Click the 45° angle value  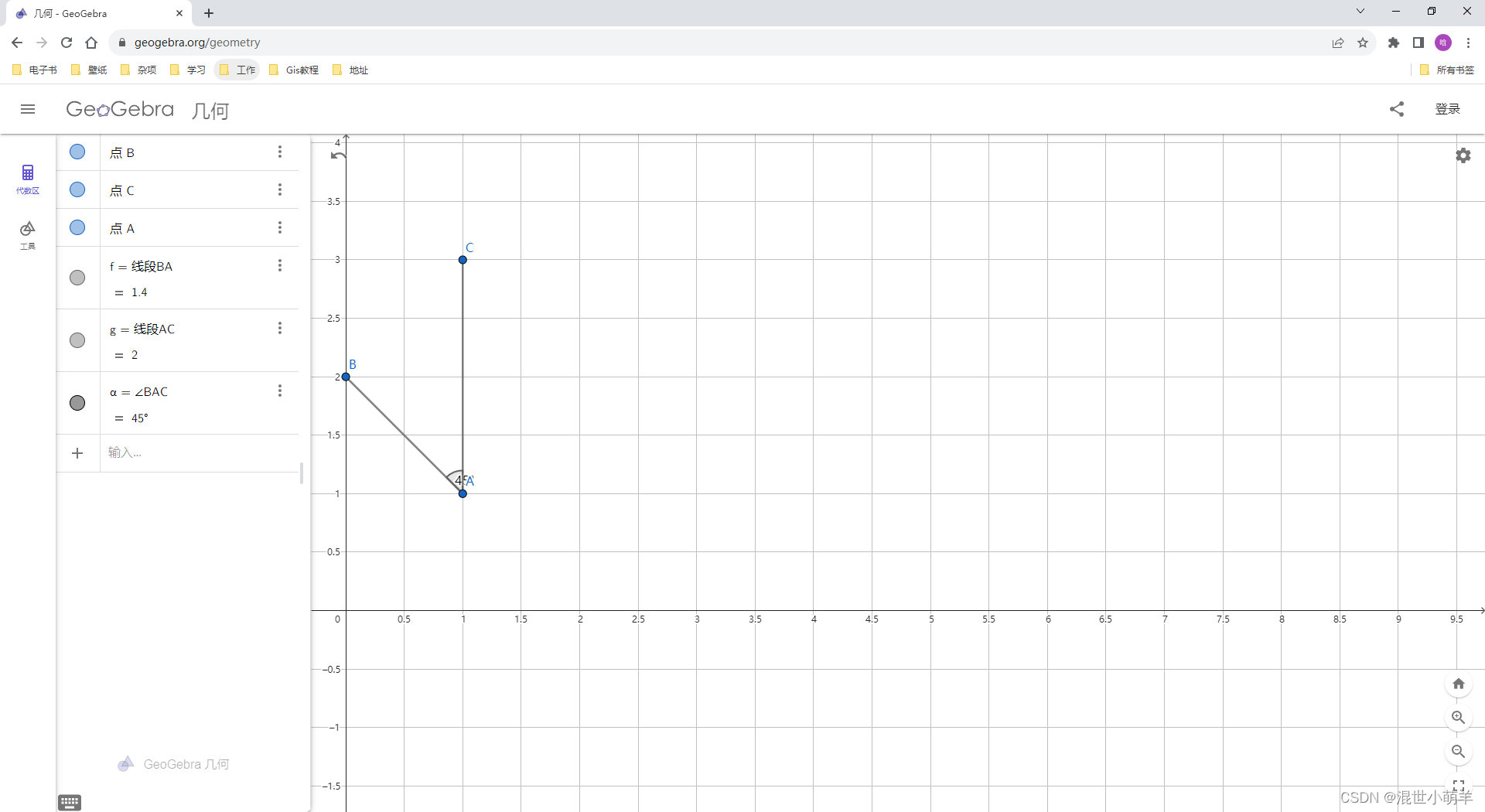point(139,418)
